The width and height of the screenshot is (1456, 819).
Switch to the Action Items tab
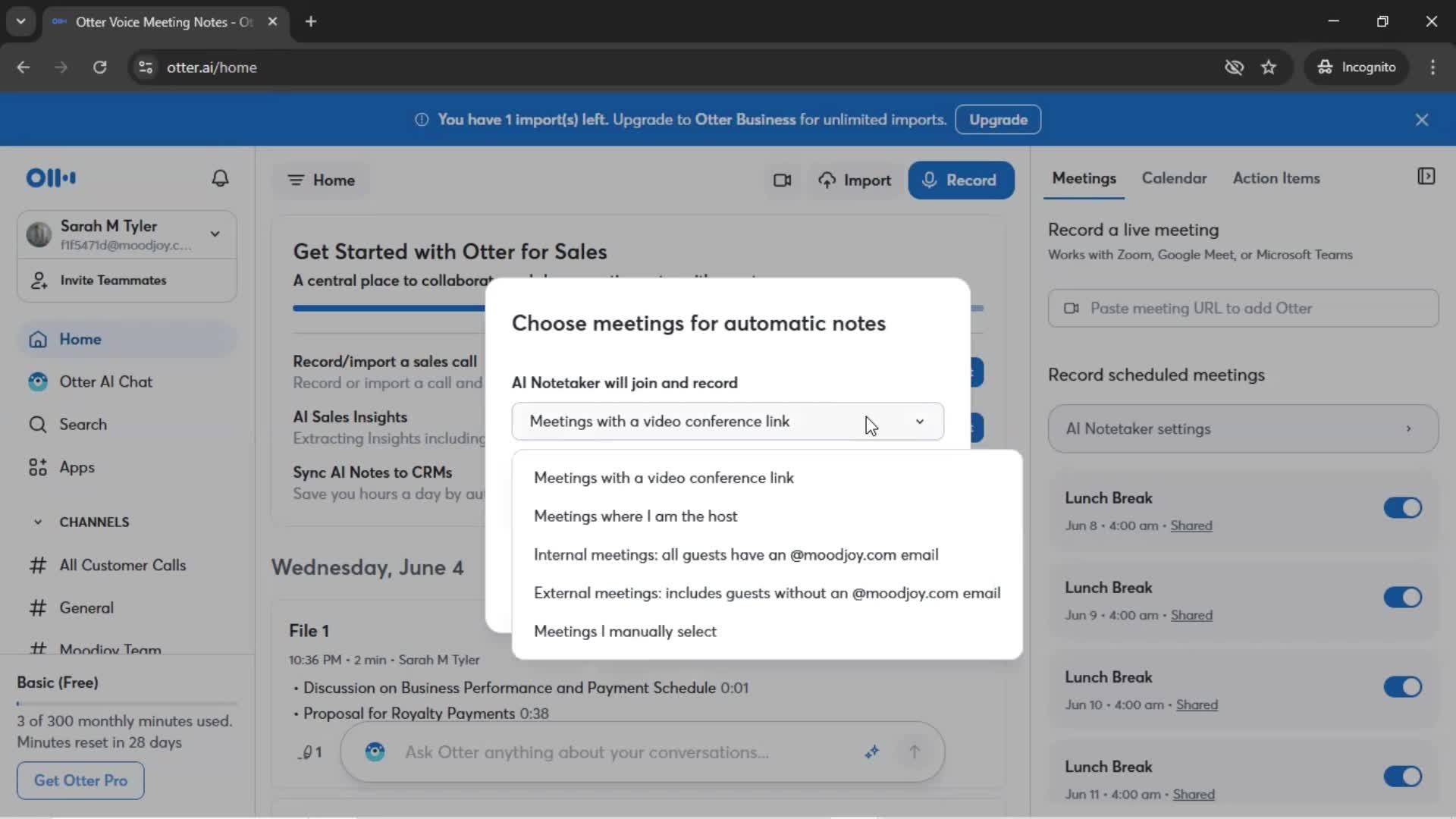coord(1276,178)
